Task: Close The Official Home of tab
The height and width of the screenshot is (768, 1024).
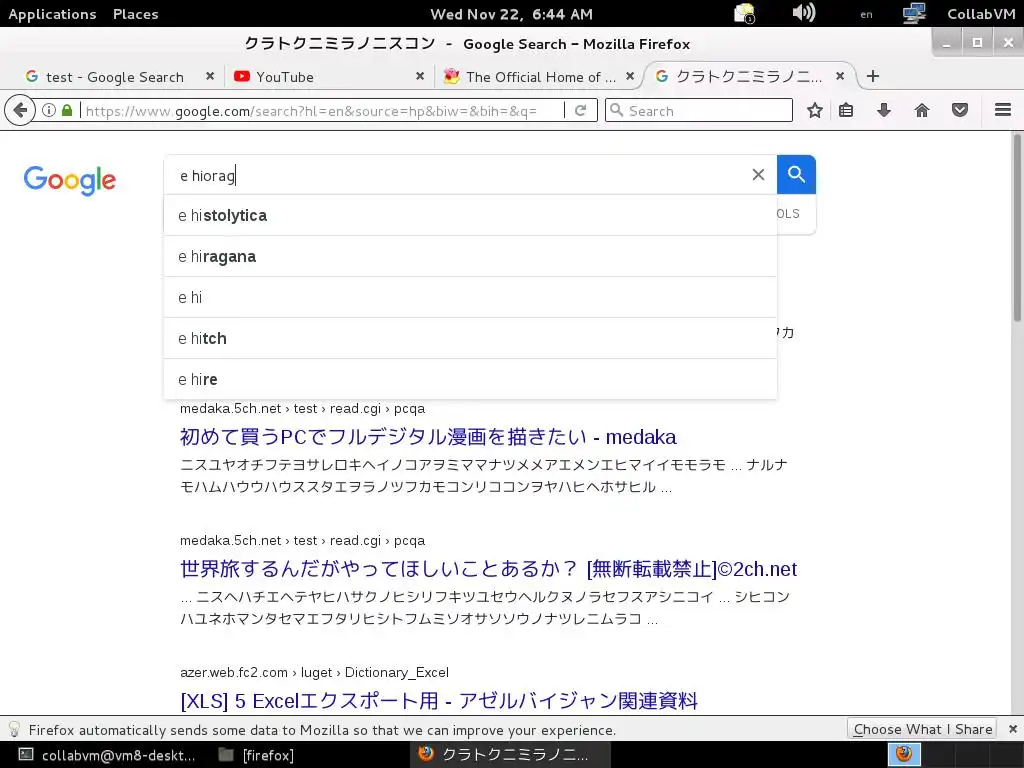Action: pos(630,76)
